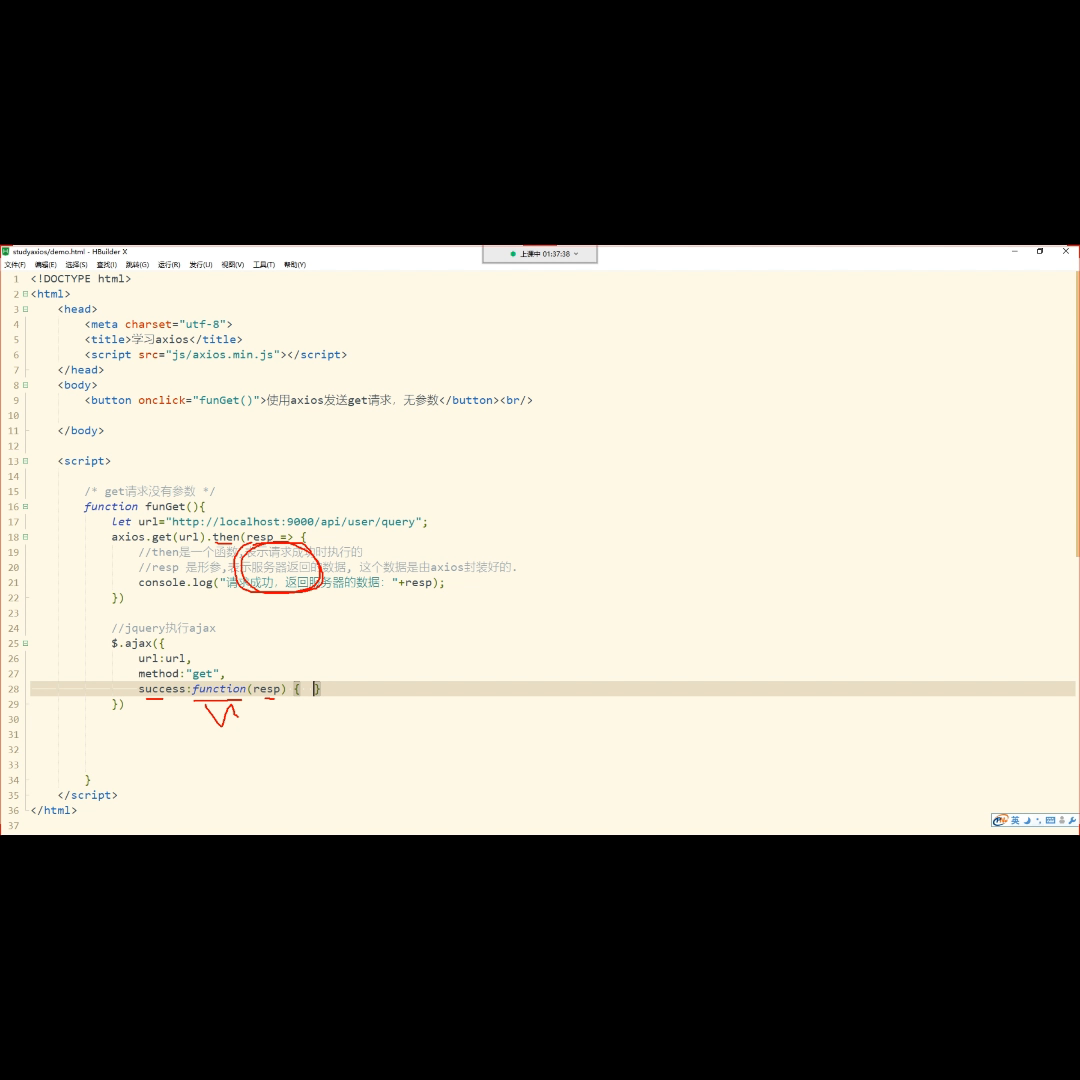Open the 发行(U) menu
The width and height of the screenshot is (1080, 1080).
point(200,264)
